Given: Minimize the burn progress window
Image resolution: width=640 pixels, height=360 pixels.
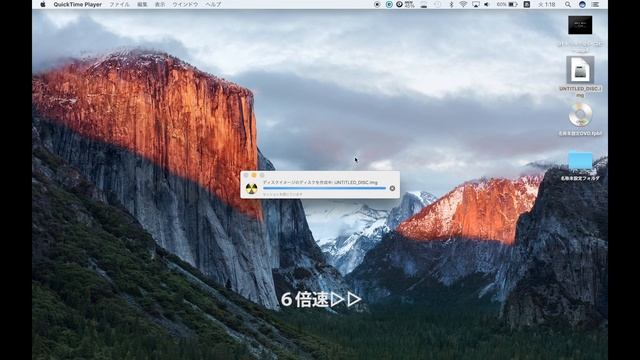Looking at the screenshot, I should tap(253, 175).
